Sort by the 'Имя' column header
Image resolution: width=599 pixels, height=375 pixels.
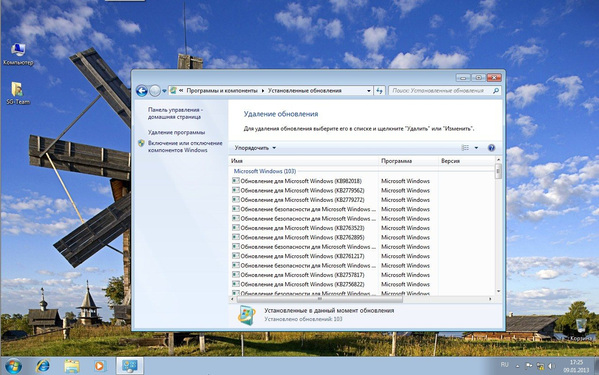(x=304, y=161)
